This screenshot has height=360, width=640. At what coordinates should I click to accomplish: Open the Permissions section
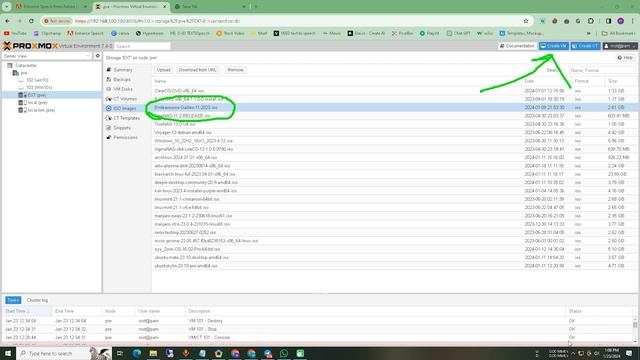(x=125, y=138)
